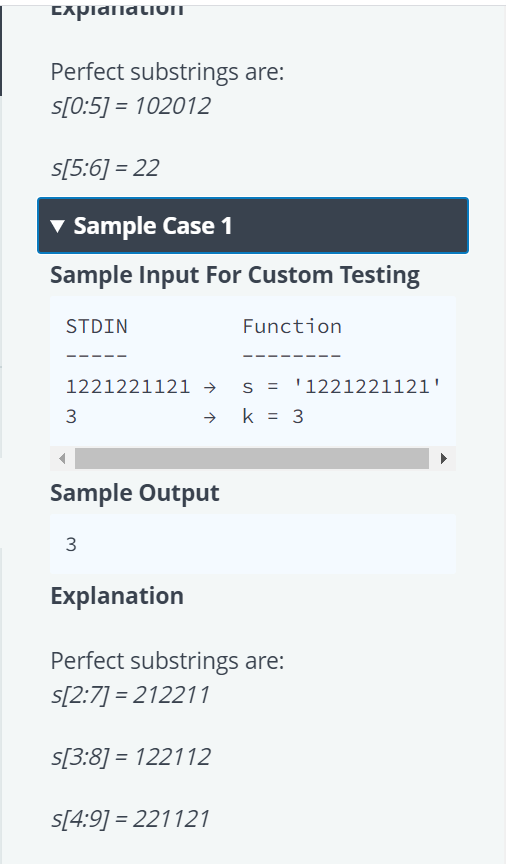Image resolution: width=506 pixels, height=864 pixels.
Task: Click the k = 3 line
Action: pyautogui.click(x=273, y=417)
